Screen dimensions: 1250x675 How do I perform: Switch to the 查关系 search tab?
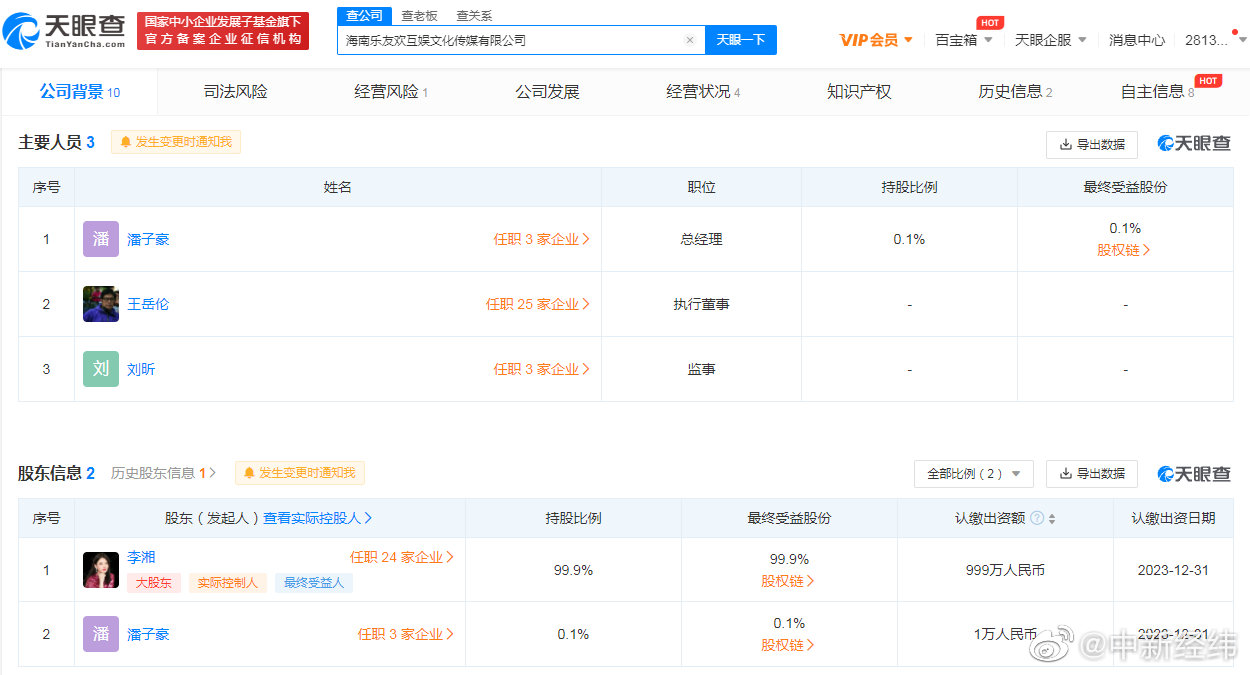point(474,15)
